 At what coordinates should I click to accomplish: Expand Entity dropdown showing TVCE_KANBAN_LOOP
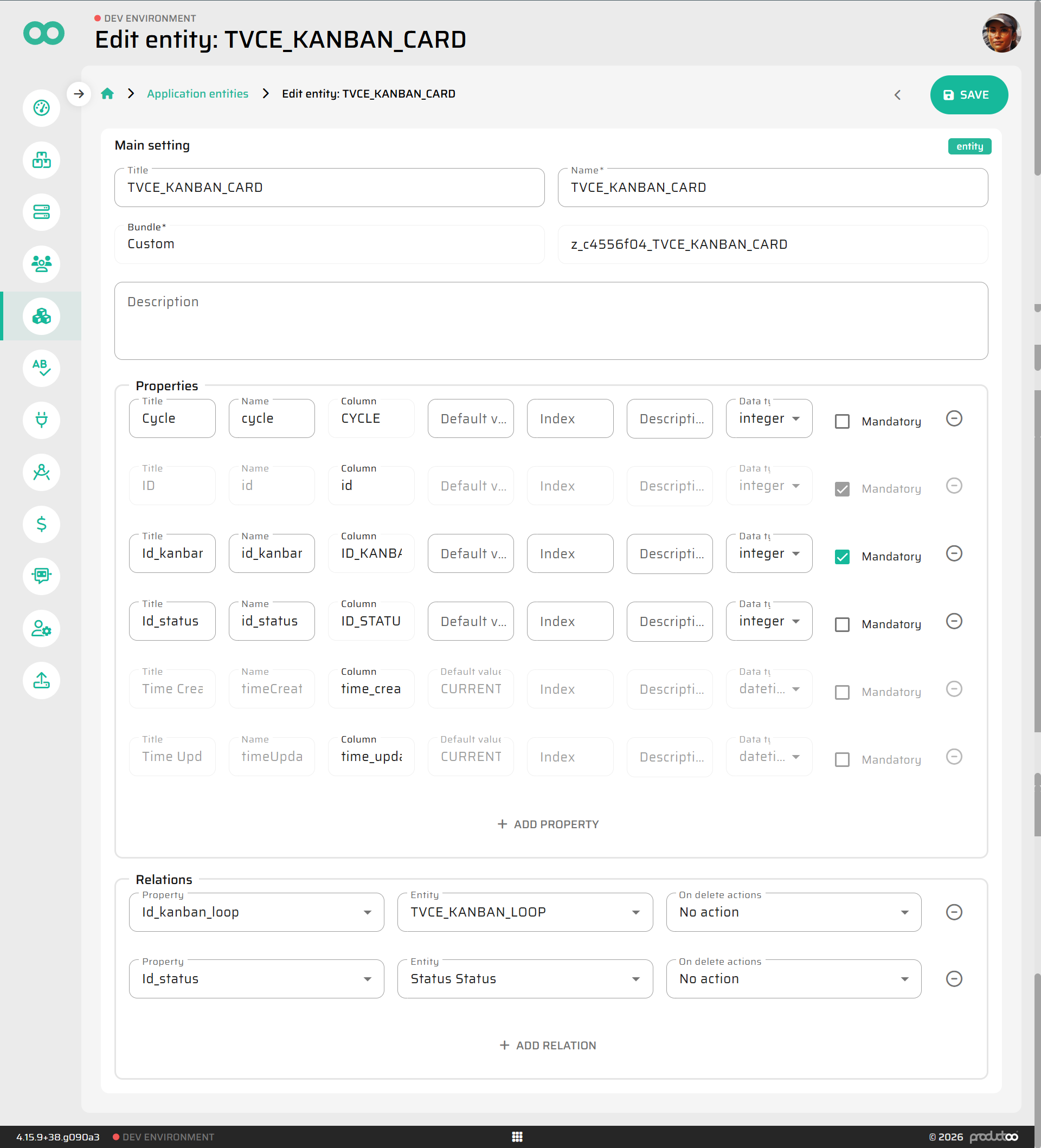[524, 912]
